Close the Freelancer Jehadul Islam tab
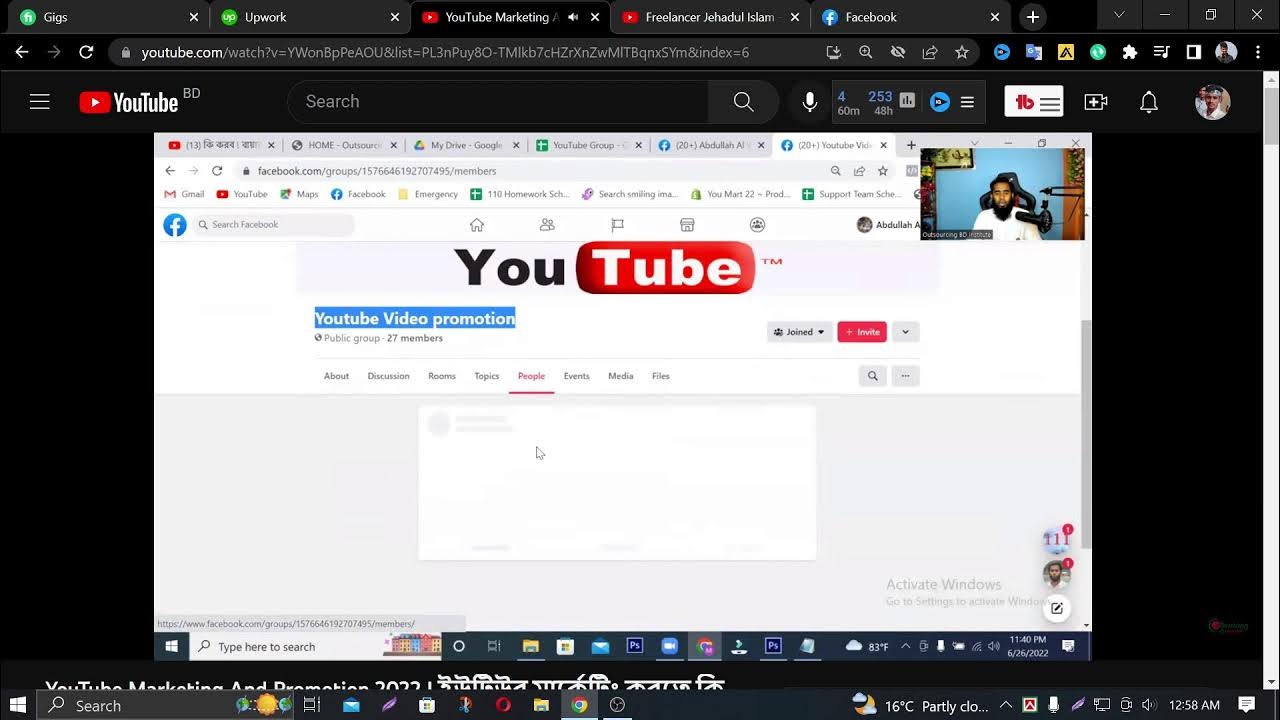 click(795, 17)
